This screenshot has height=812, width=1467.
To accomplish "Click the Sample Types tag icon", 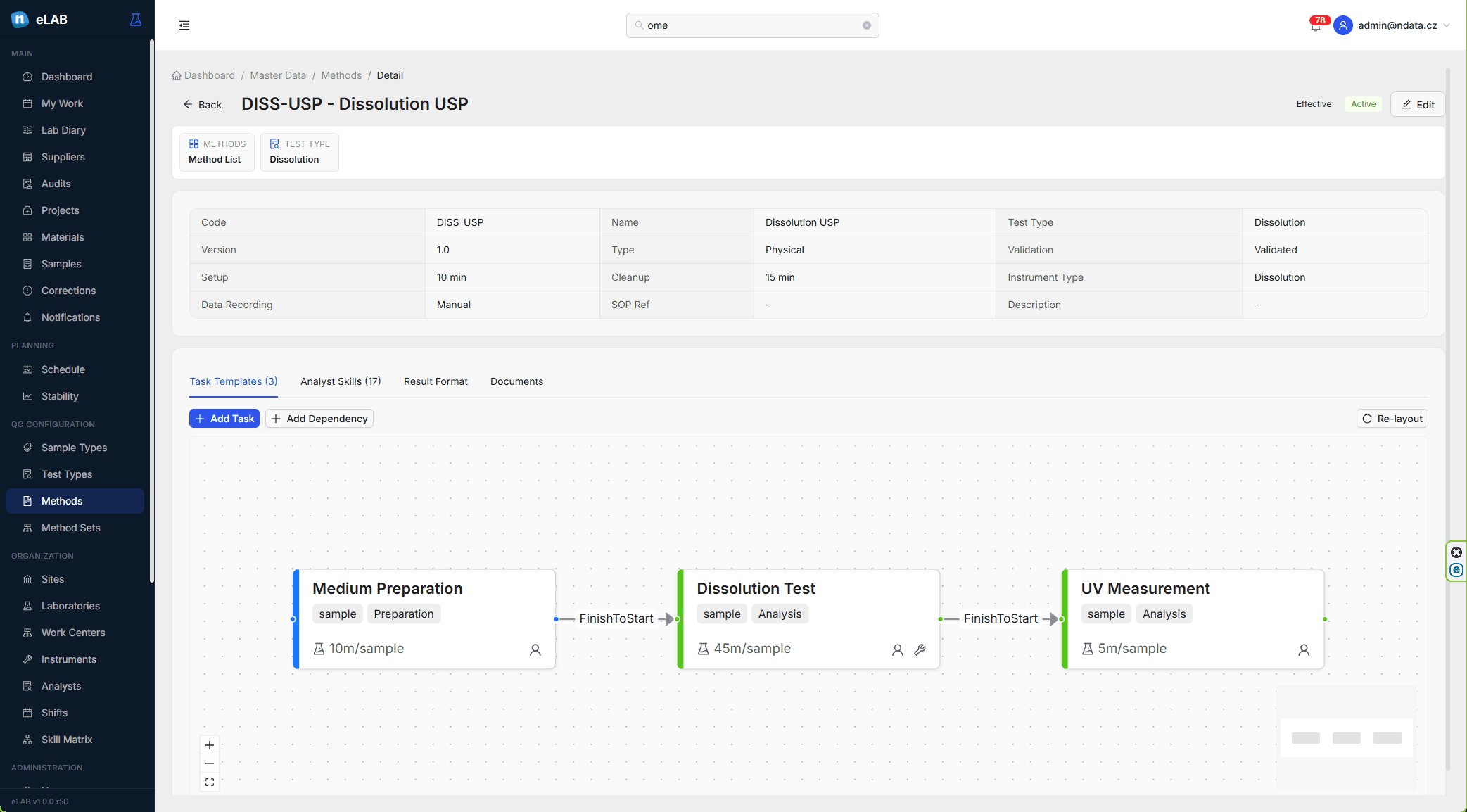I will (x=27, y=448).
